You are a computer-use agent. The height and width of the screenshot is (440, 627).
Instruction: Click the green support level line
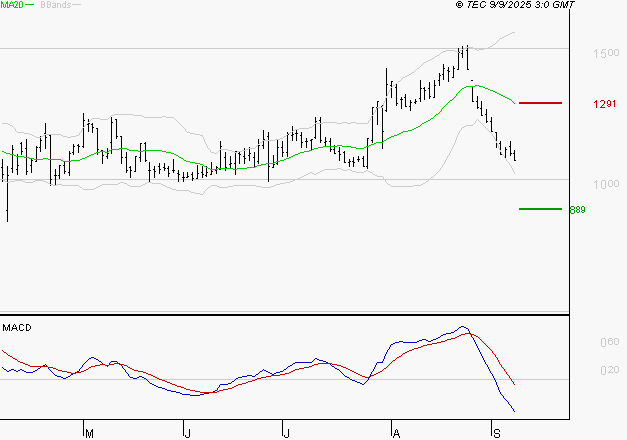(x=540, y=209)
